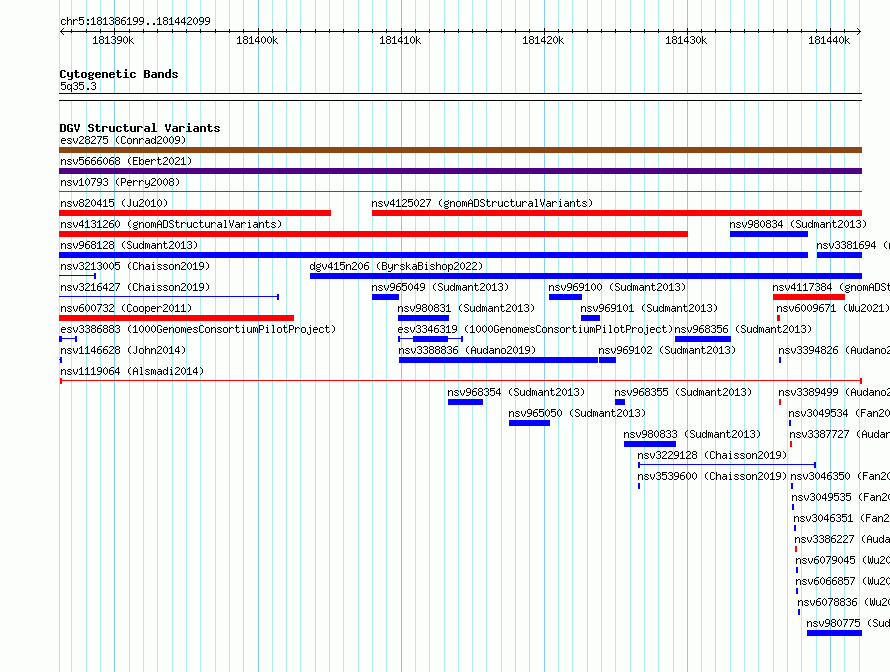Image resolution: width=890 pixels, height=672 pixels.
Task: Open nsv6066857 Wu variant label
Action: (x=842, y=581)
